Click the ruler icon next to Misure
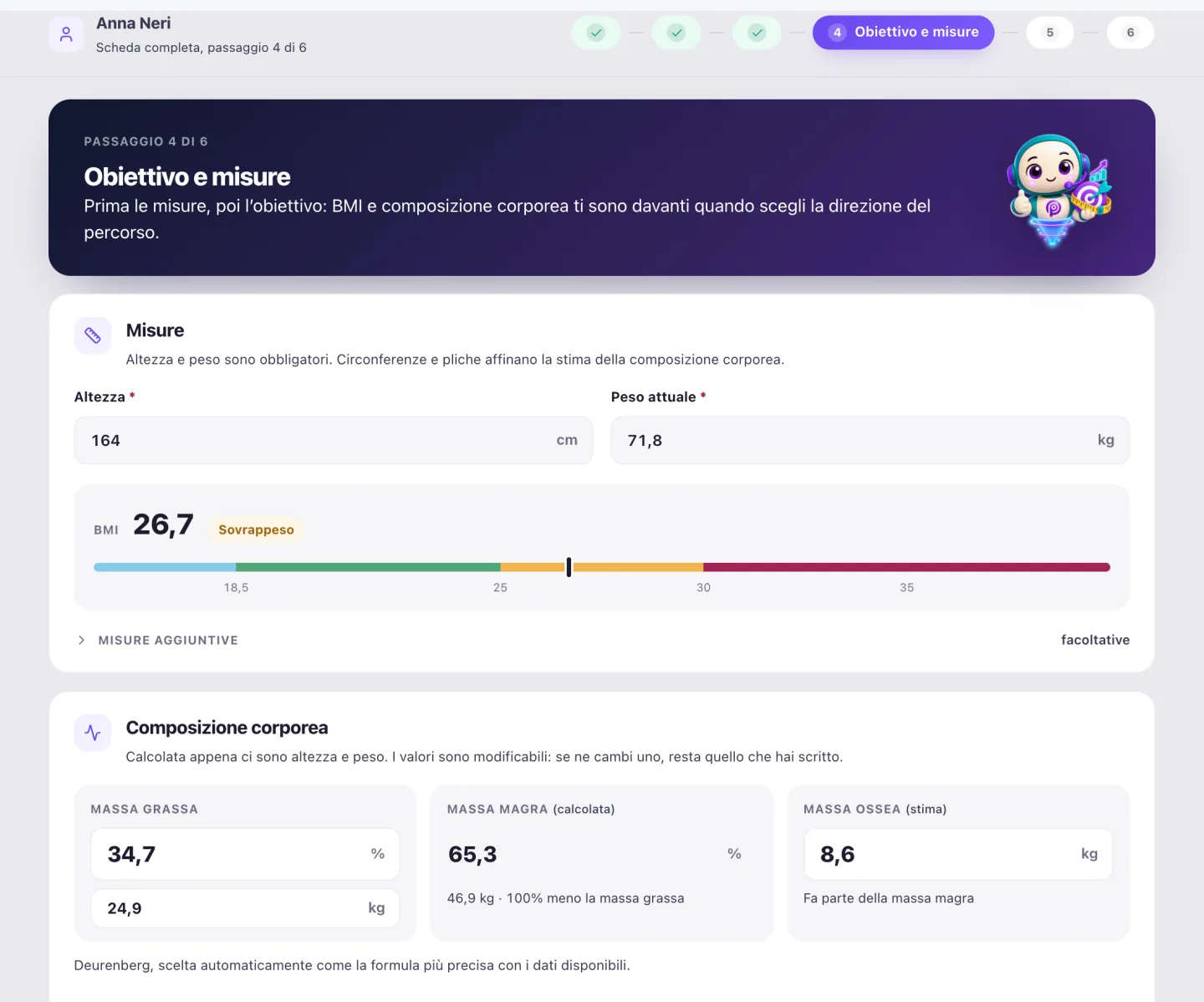1204x1002 pixels. 93,335
